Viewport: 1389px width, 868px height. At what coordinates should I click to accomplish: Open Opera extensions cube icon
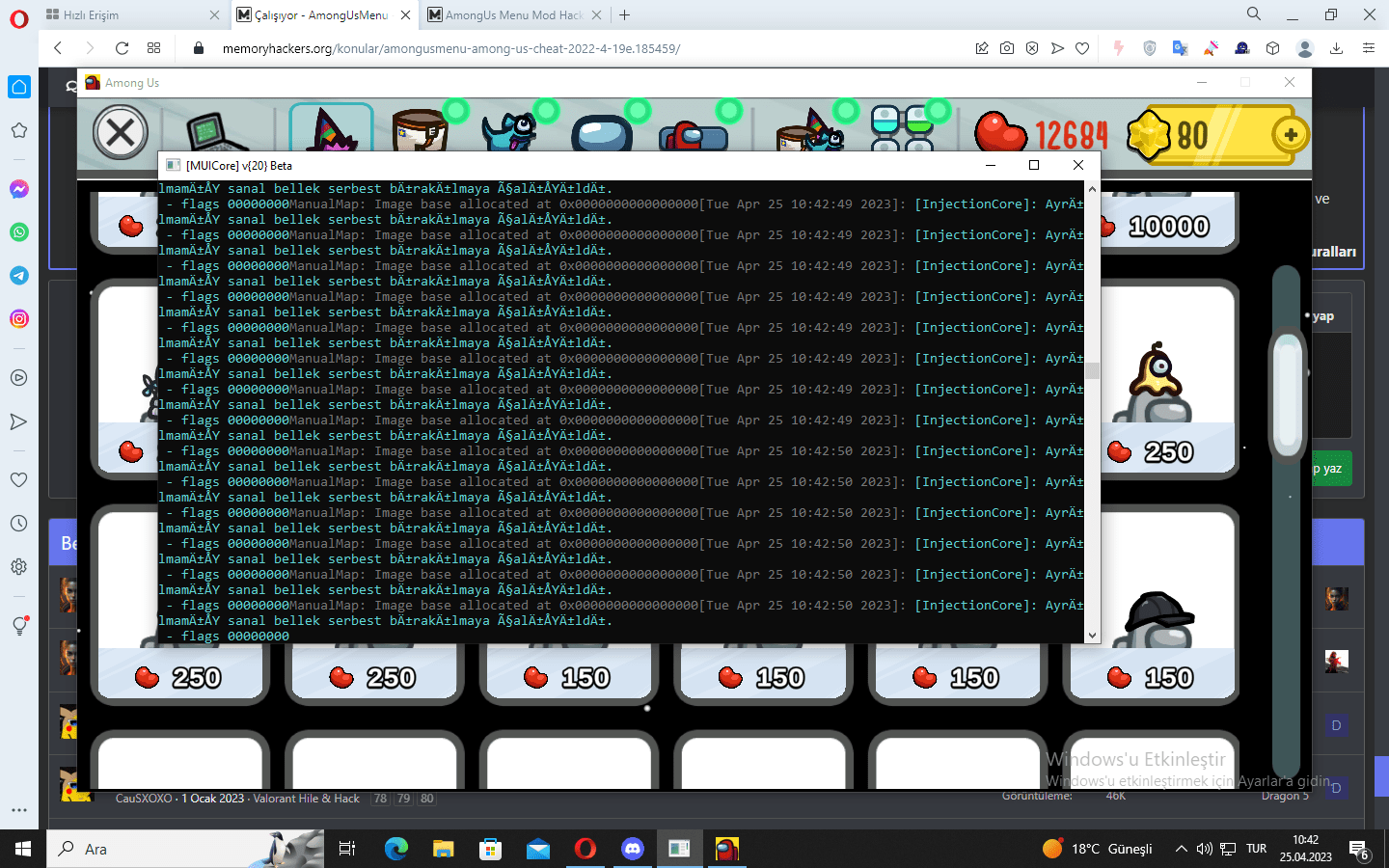coord(1273,48)
